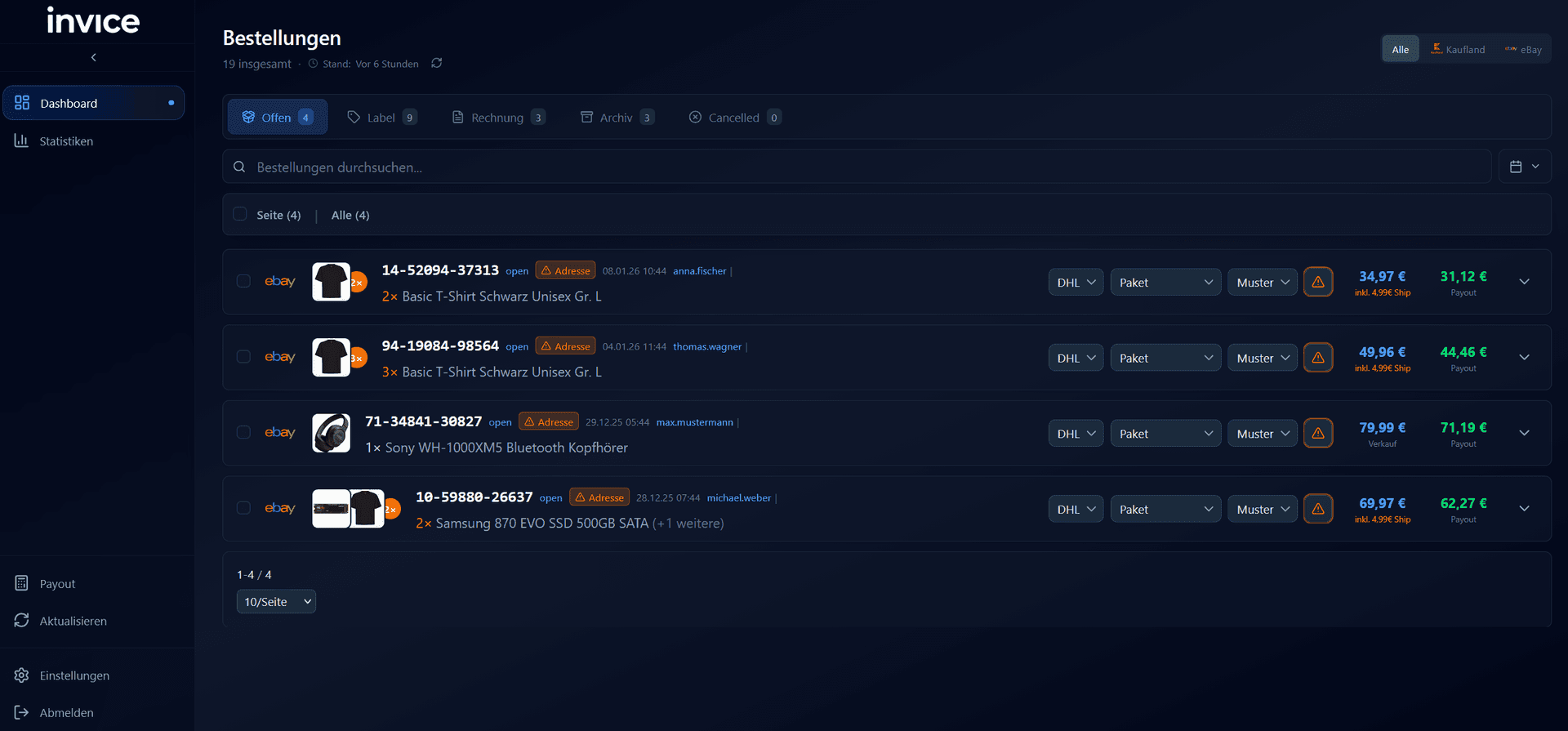Screen dimensions: 1568x731
Task: Open the Archiv tab
Action: coord(617,118)
